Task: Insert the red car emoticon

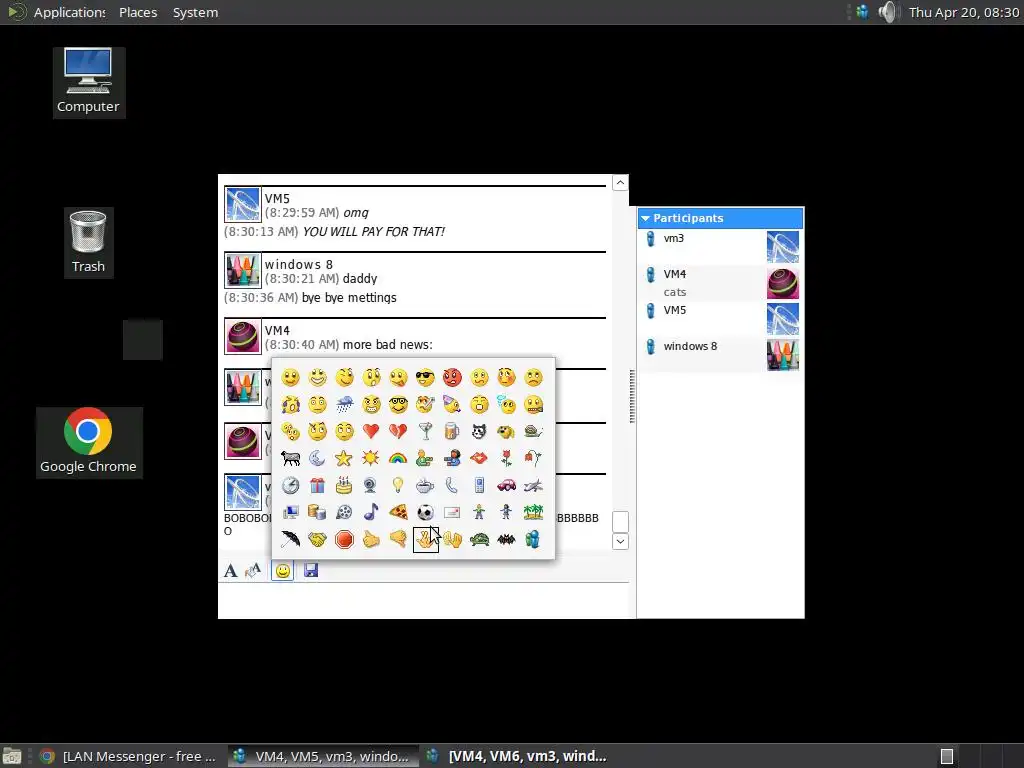Action: click(506, 485)
